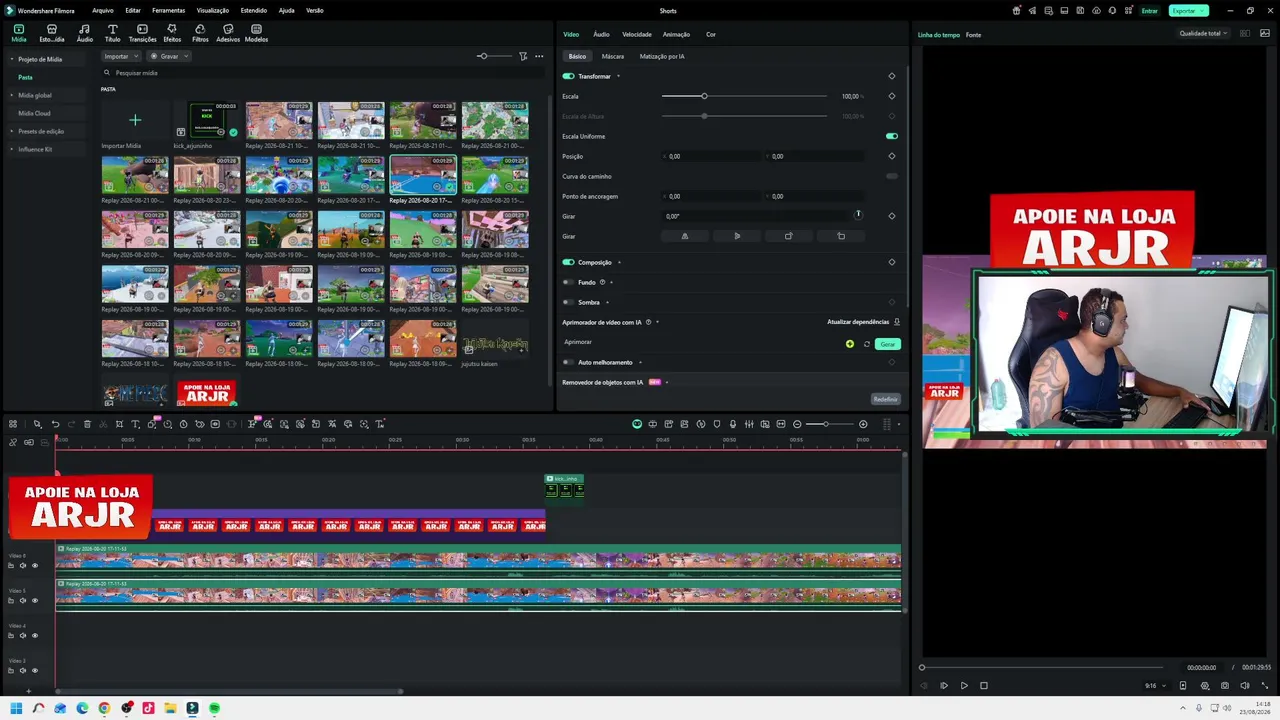The image size is (1280, 720).
Task: Enable the Sombra switch
Action: [568, 302]
